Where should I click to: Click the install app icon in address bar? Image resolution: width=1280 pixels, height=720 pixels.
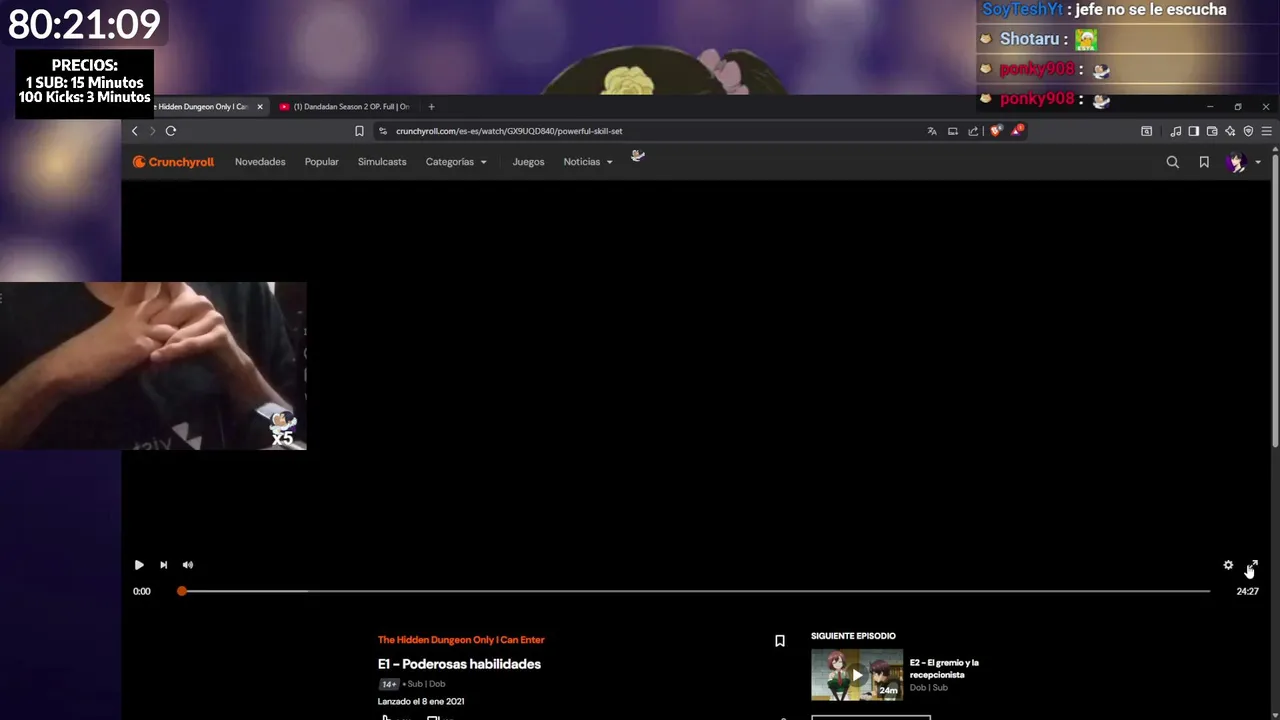[953, 131]
